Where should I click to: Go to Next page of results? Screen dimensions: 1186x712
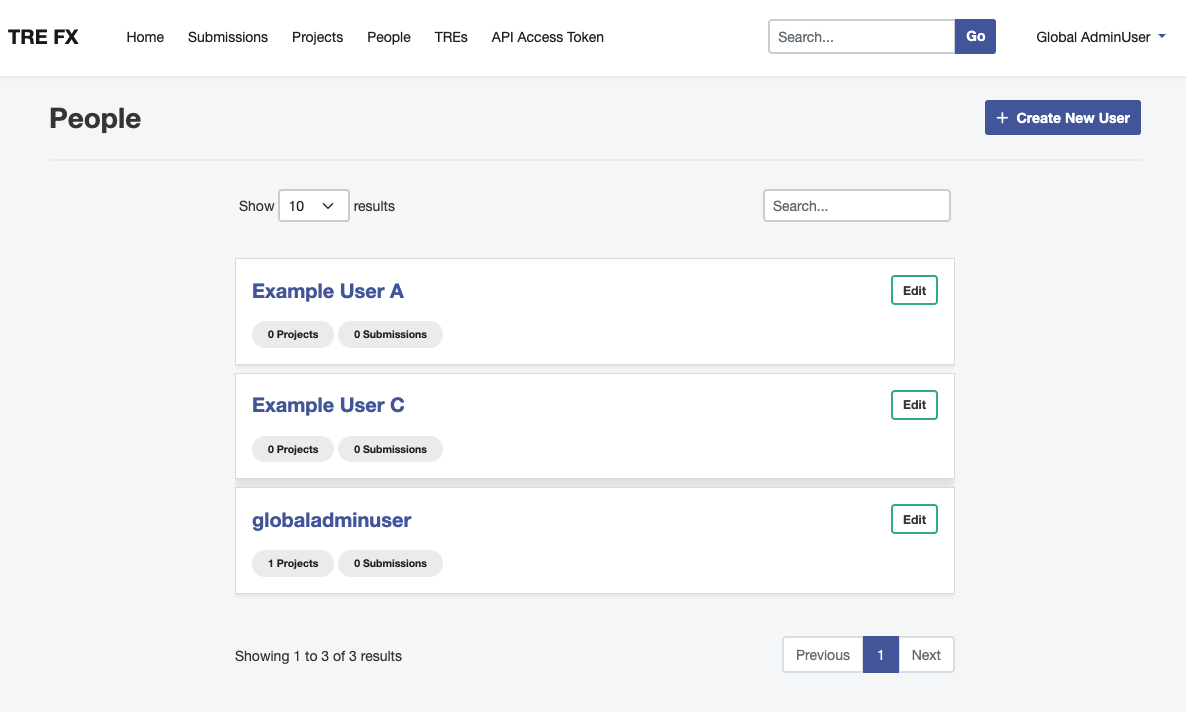(926, 655)
